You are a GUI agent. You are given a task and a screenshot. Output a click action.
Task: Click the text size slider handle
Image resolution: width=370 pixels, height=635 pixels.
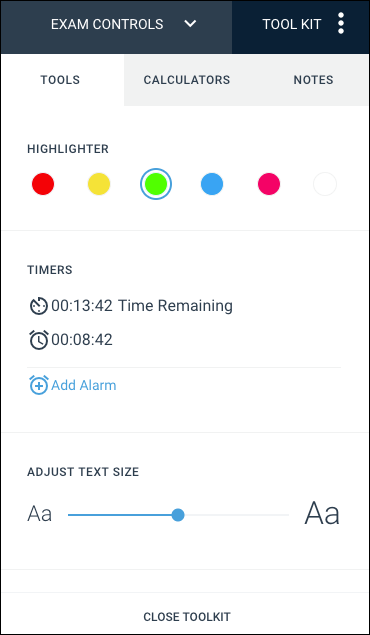point(178,515)
